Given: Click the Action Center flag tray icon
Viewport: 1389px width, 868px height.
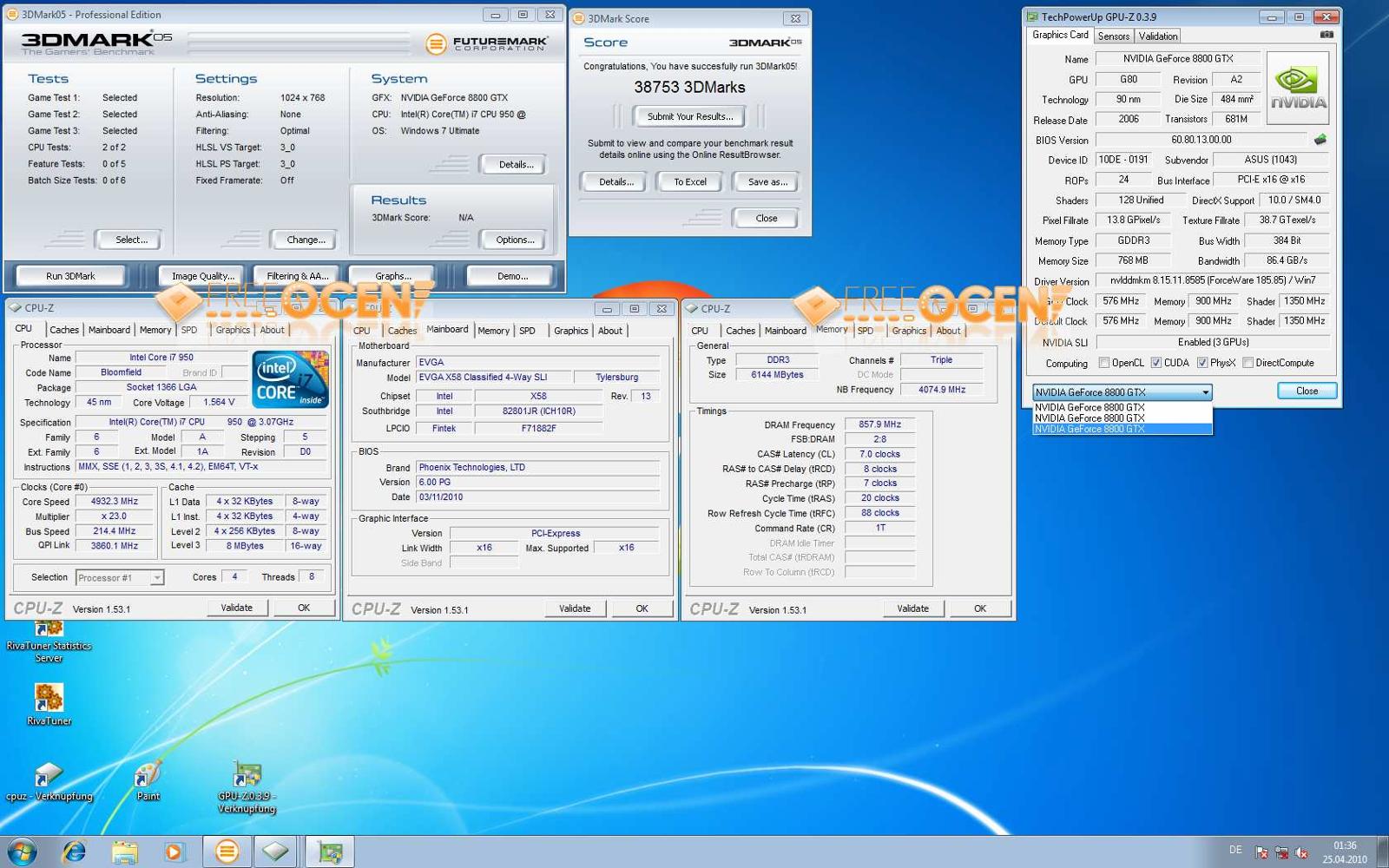Looking at the screenshot, I should [x=1261, y=852].
